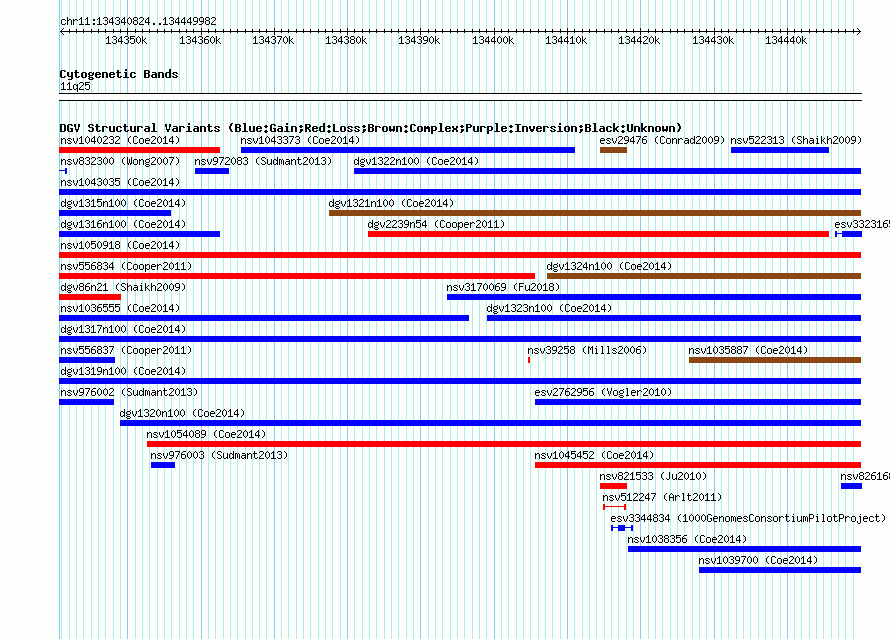Click the red bracket glyph under nsv512247

coord(614,507)
